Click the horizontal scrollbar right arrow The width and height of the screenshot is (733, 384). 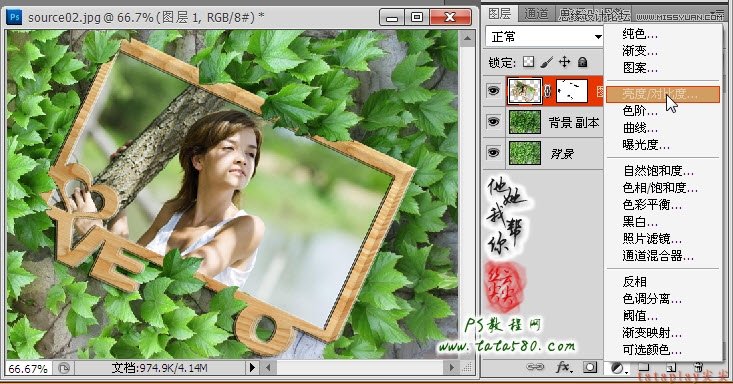pyautogui.click(x=452, y=368)
